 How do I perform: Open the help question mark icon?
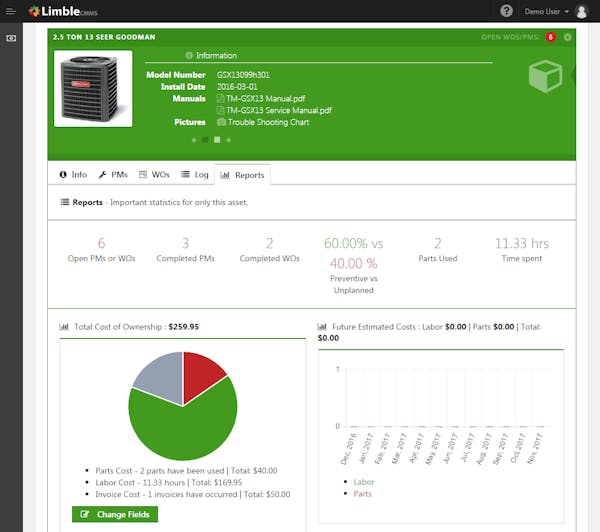pyautogui.click(x=506, y=11)
